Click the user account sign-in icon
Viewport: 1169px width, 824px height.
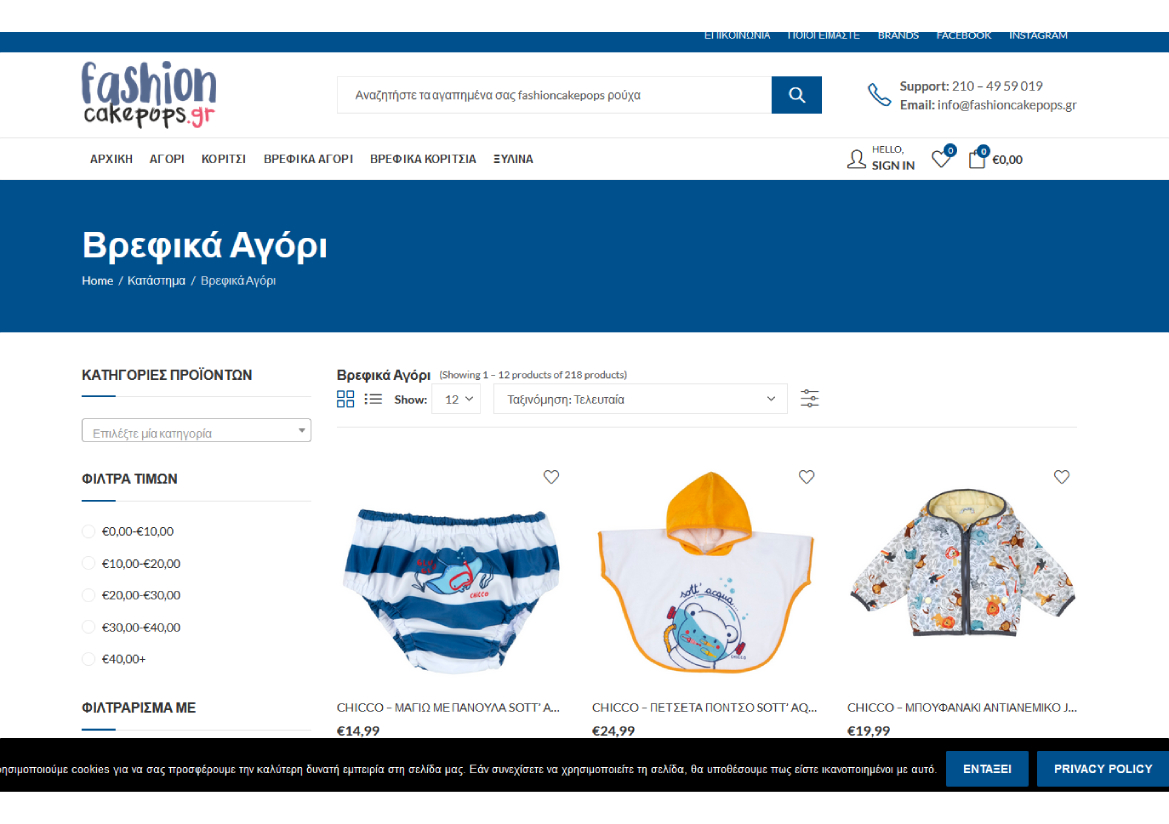(856, 159)
